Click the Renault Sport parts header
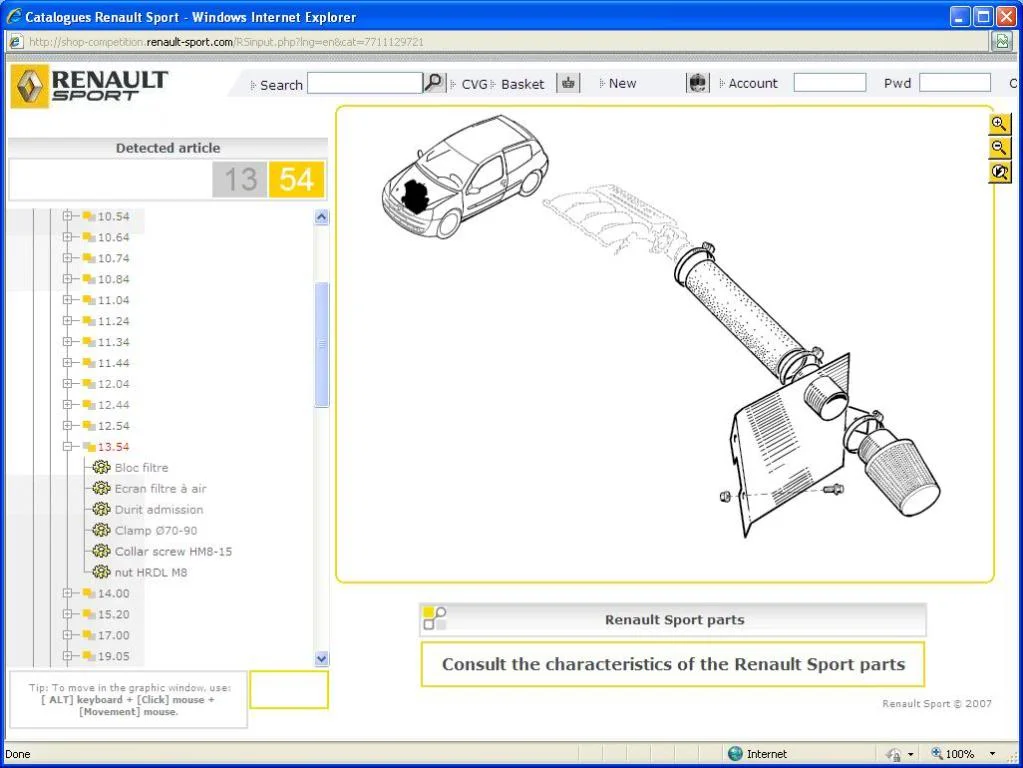Image resolution: width=1023 pixels, height=768 pixels. (673, 620)
